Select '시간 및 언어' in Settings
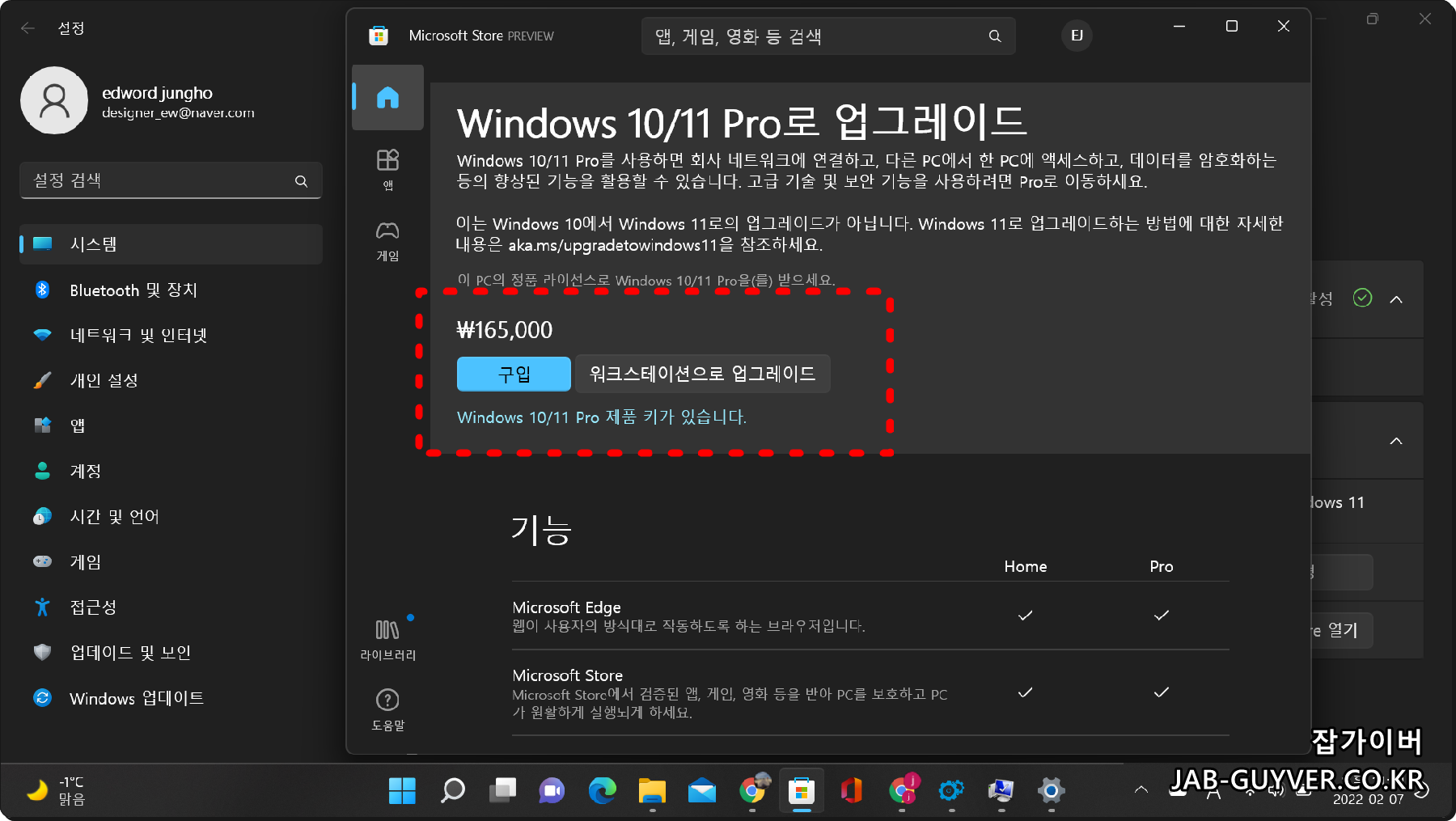Viewport: 1456px width, 821px height. [x=171, y=516]
